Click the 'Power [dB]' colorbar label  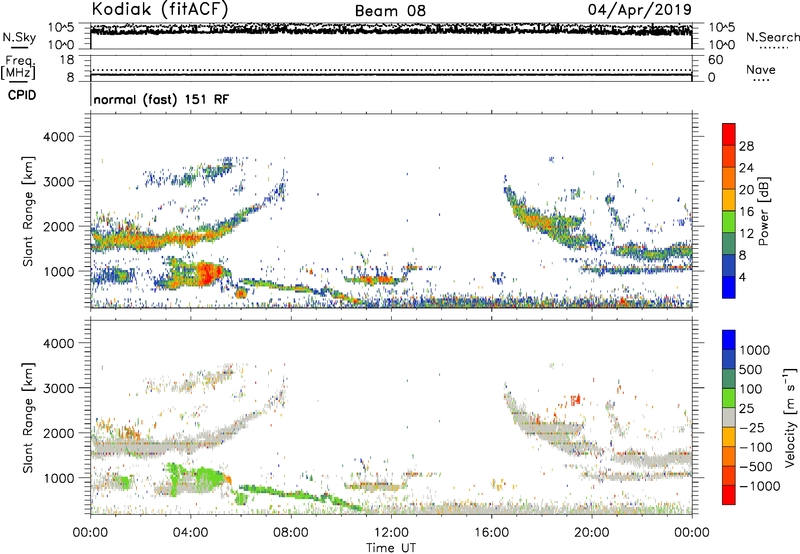[x=764, y=211]
